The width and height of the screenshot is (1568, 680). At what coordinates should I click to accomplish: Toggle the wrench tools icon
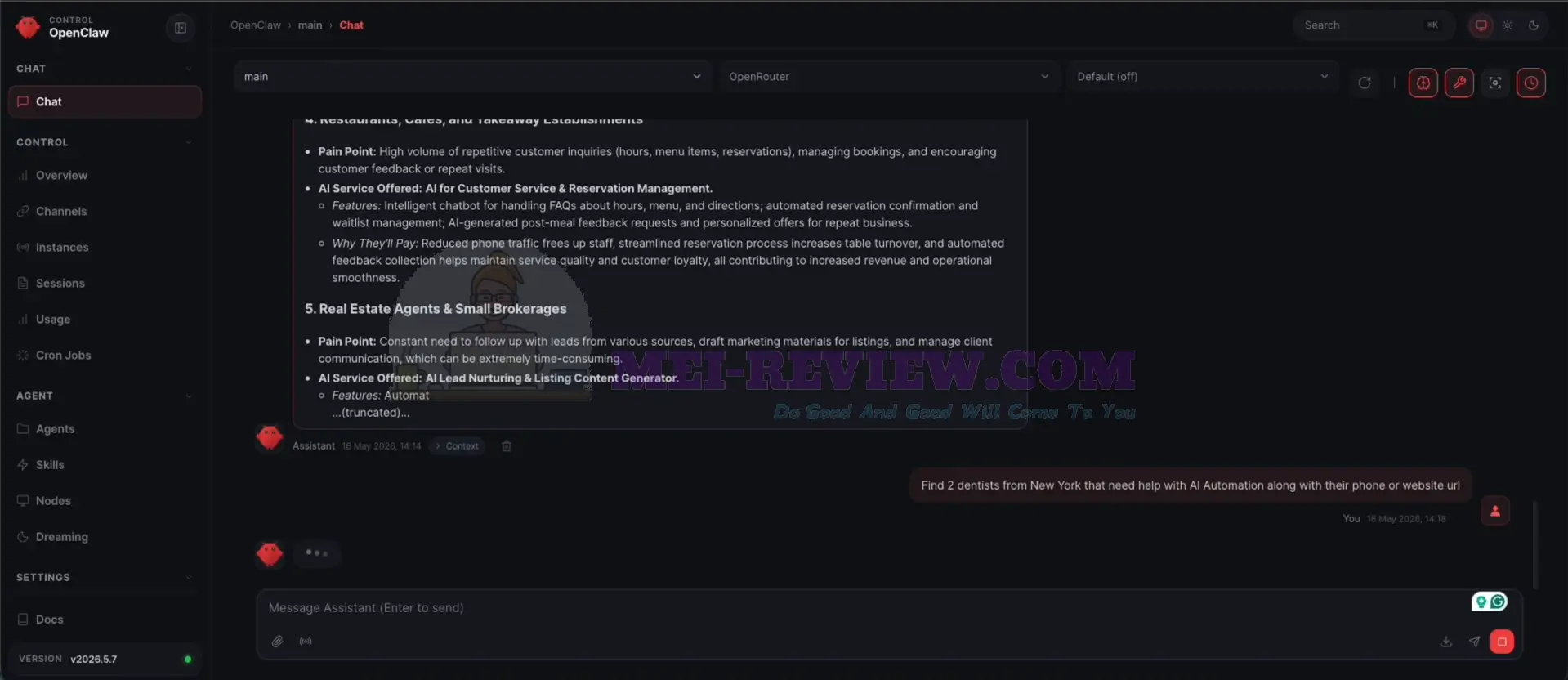click(x=1459, y=83)
